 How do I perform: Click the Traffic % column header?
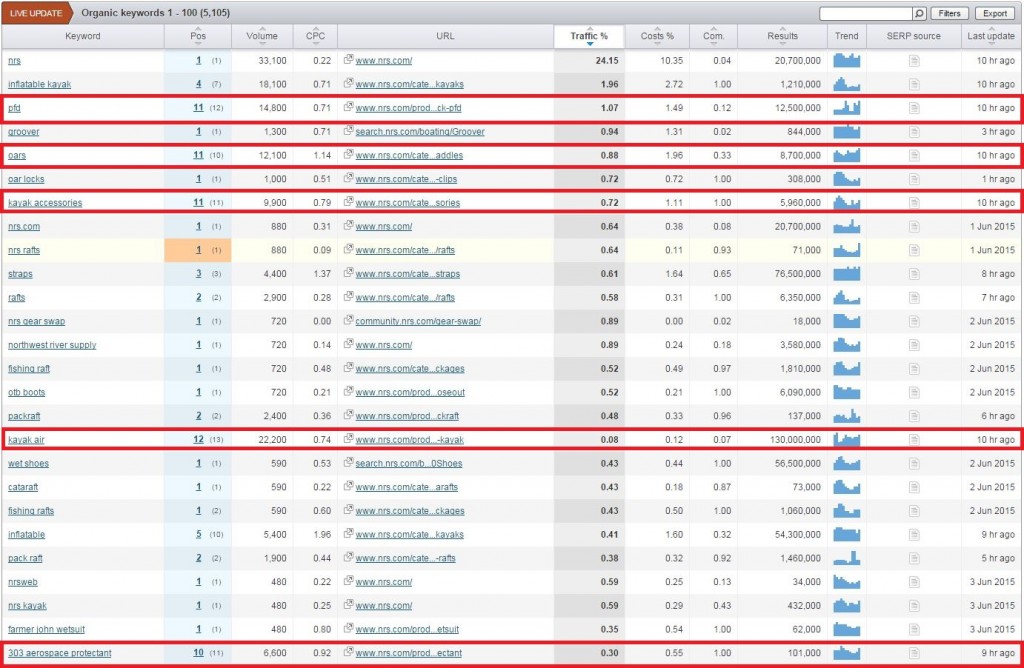pos(588,36)
